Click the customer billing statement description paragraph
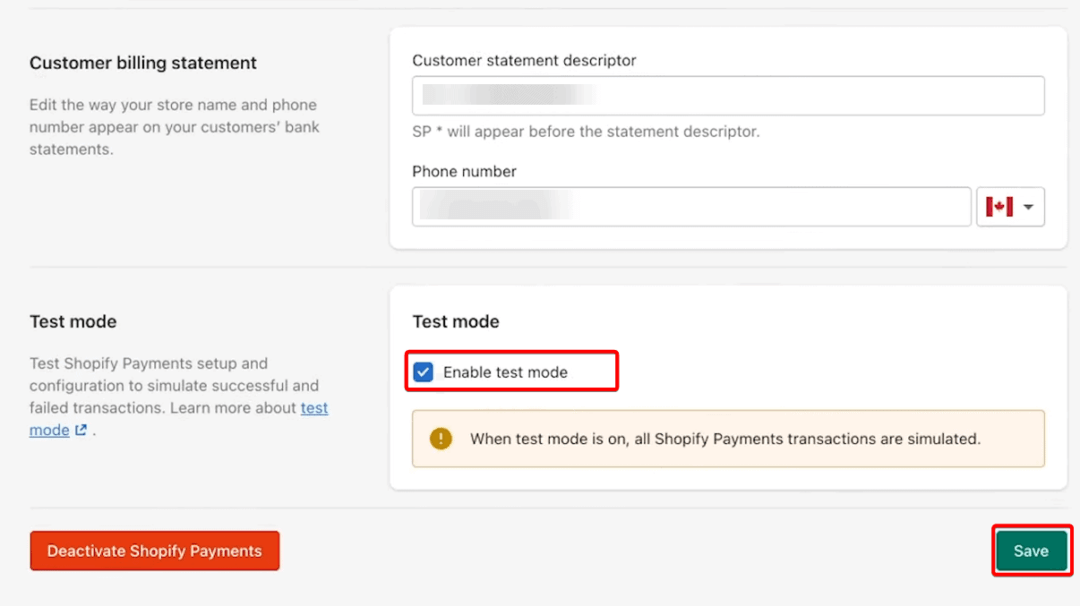This screenshot has width=1080, height=606. pos(173,127)
